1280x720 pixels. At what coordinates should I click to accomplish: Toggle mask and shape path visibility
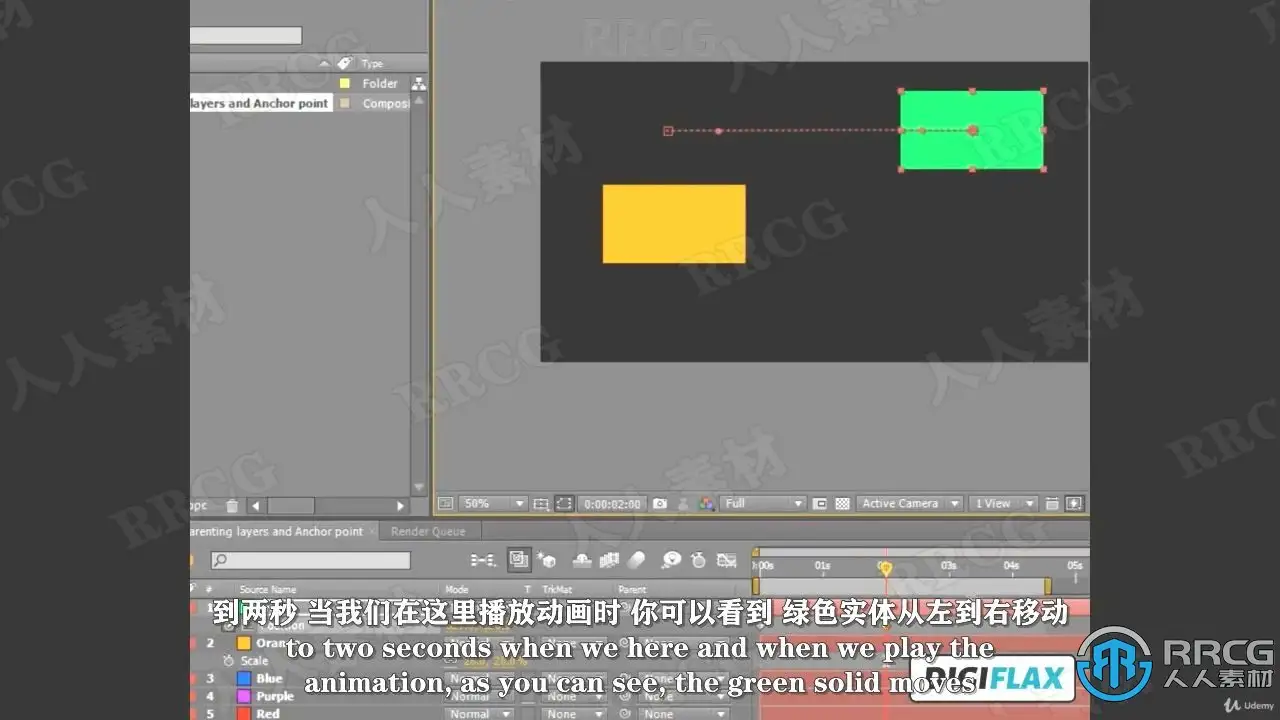click(564, 504)
